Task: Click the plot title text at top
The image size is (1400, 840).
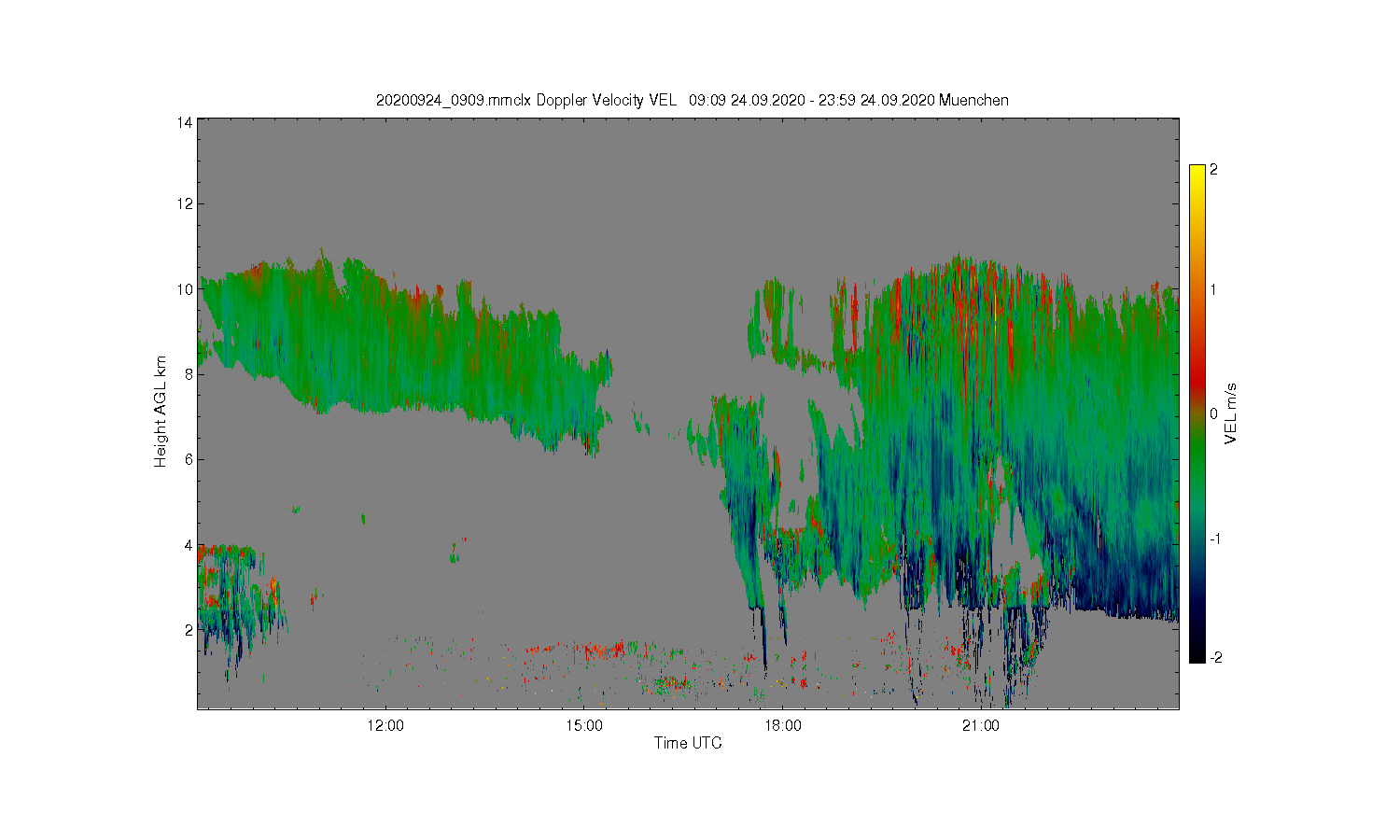Action: click(692, 100)
